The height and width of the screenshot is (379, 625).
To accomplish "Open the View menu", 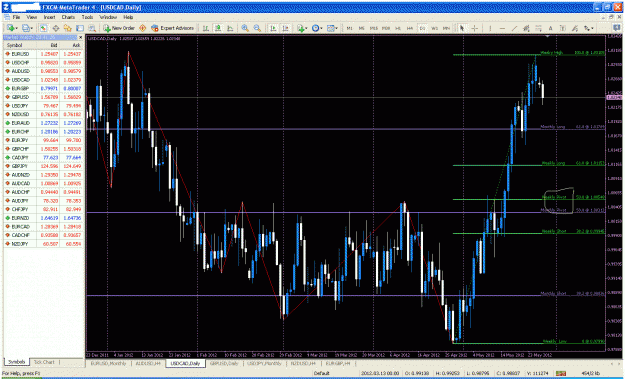I will [31, 18].
